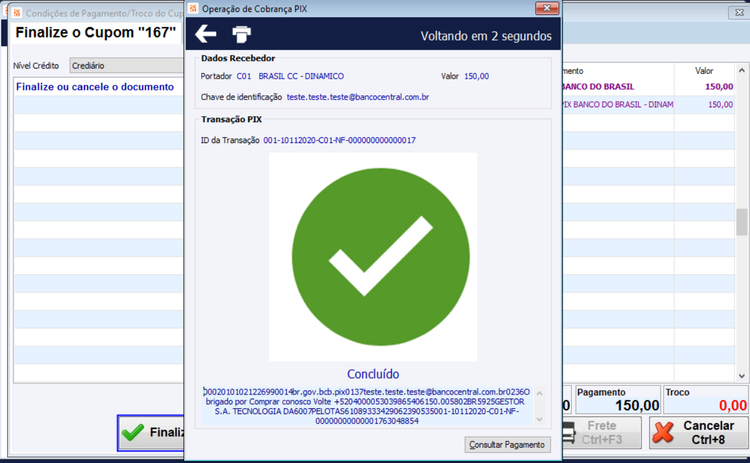
Task: Select the key teste.teste.teste@bancocentral.com.br
Action: [358, 97]
